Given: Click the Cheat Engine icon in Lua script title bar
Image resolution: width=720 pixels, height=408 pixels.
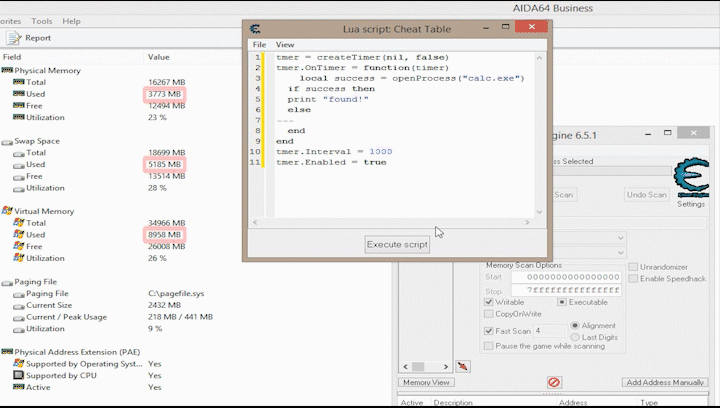Looking at the screenshot, I should [256, 29].
